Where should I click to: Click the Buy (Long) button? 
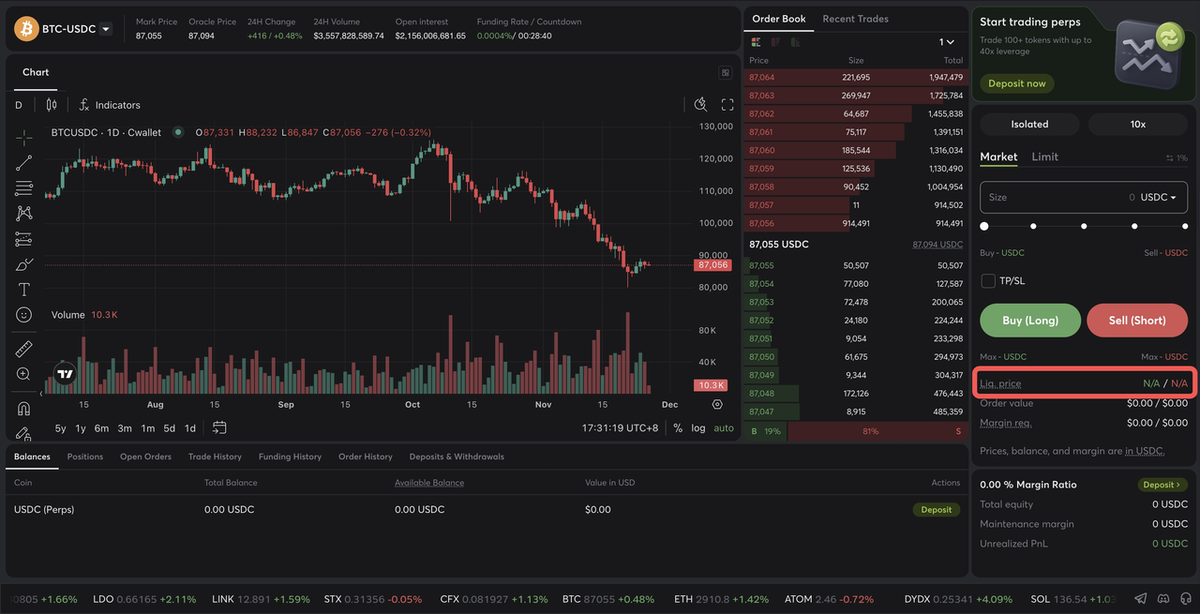coord(1031,320)
